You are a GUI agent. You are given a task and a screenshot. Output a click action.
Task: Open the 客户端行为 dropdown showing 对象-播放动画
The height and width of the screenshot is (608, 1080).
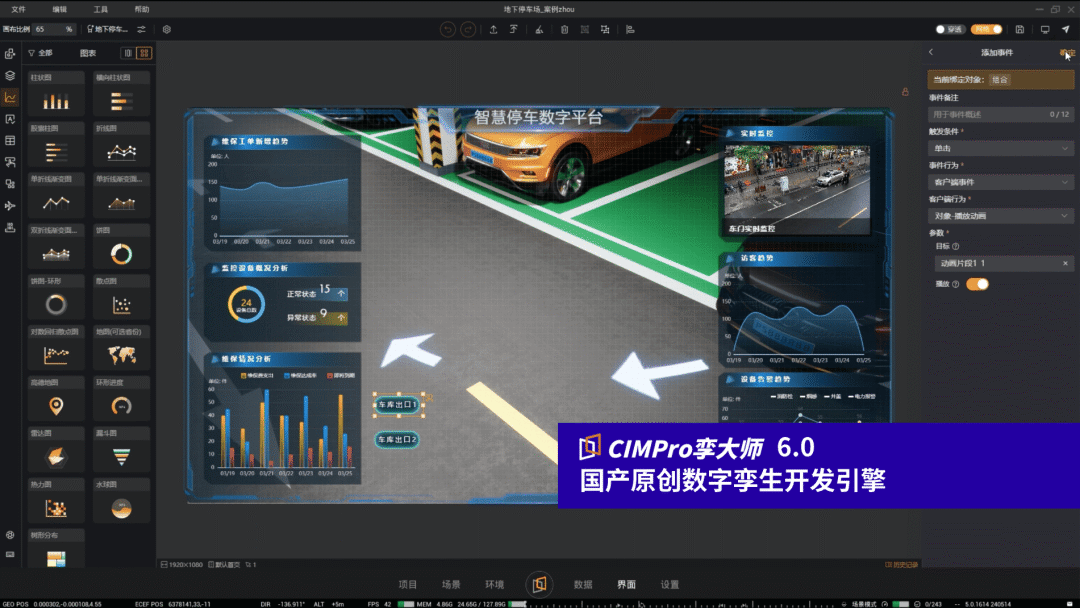(1001, 216)
